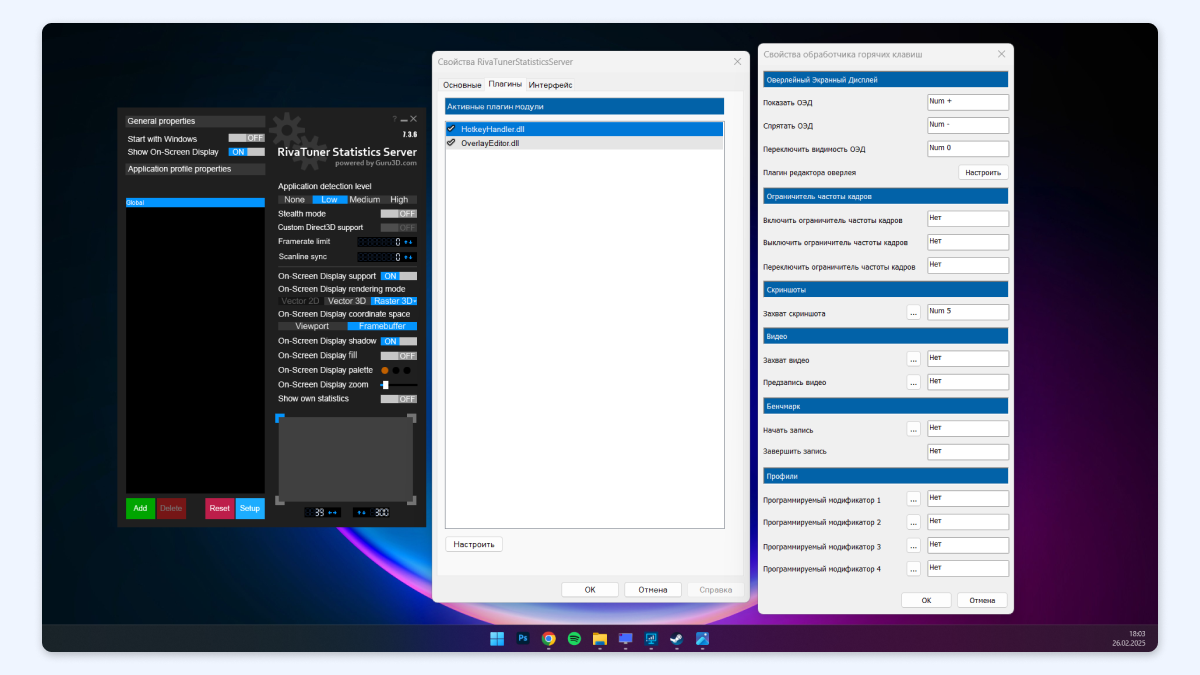Enable Stealth mode switch
This screenshot has width=1200, height=675.
tap(398, 214)
